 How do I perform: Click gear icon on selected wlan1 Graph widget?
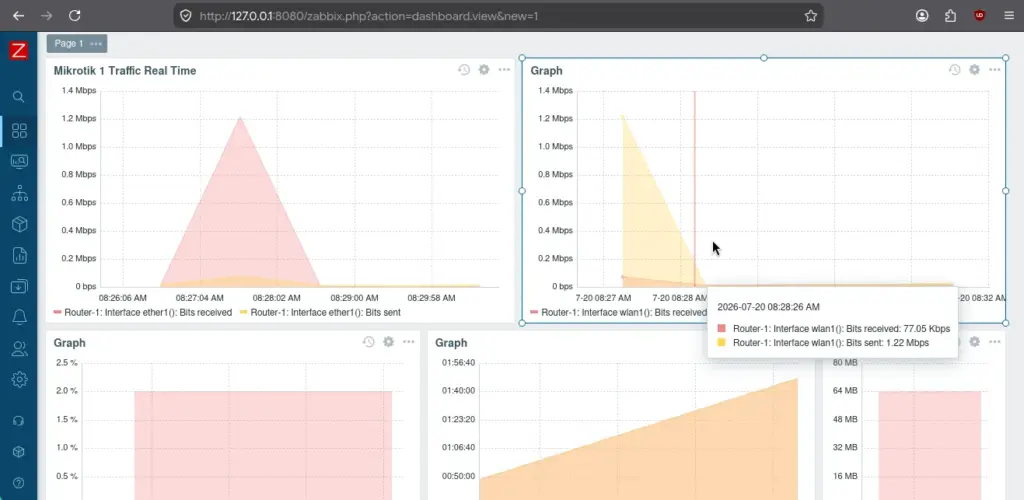pyautogui.click(x=974, y=69)
